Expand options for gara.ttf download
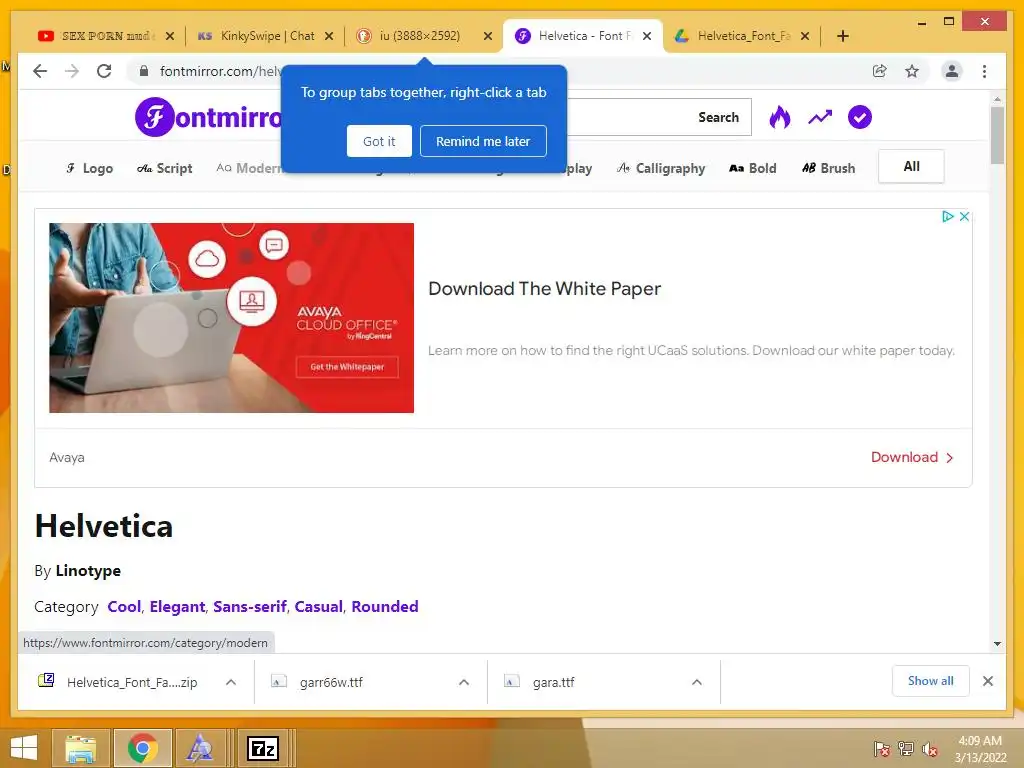 pos(697,682)
